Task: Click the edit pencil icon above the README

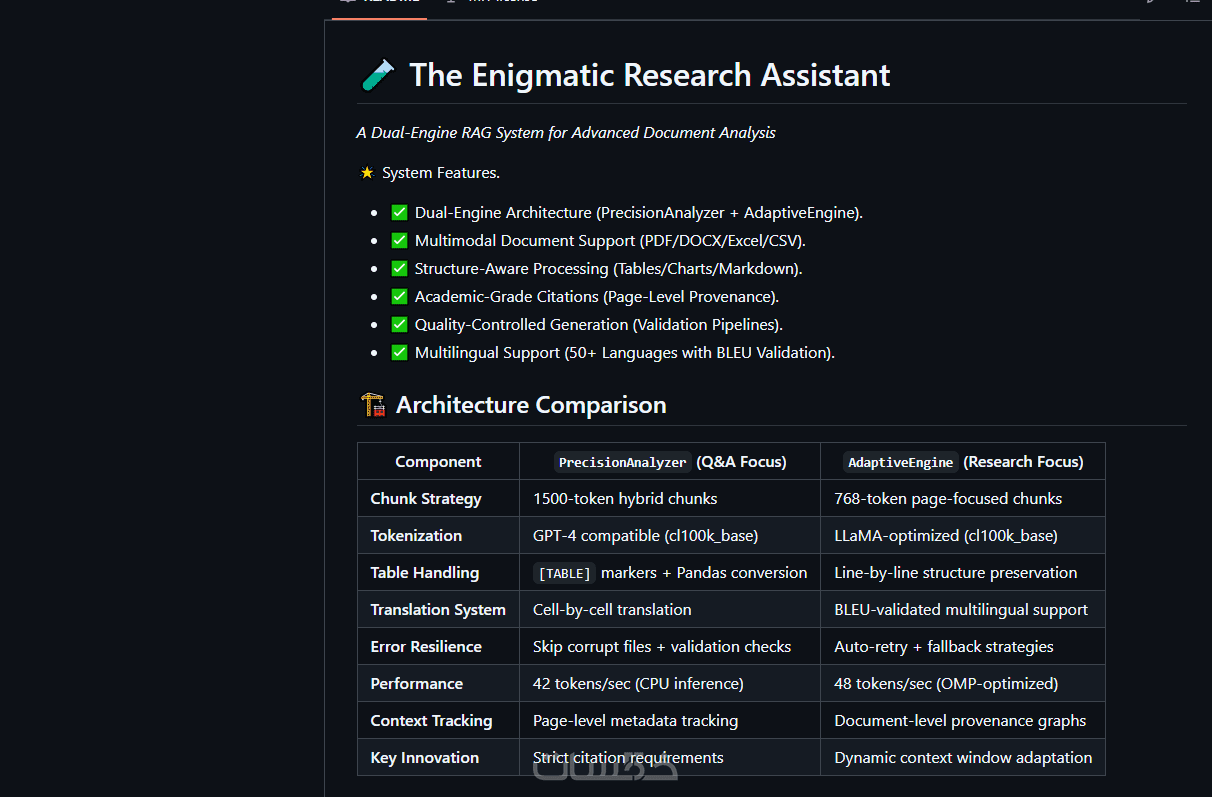Action: pyautogui.click(x=1152, y=3)
